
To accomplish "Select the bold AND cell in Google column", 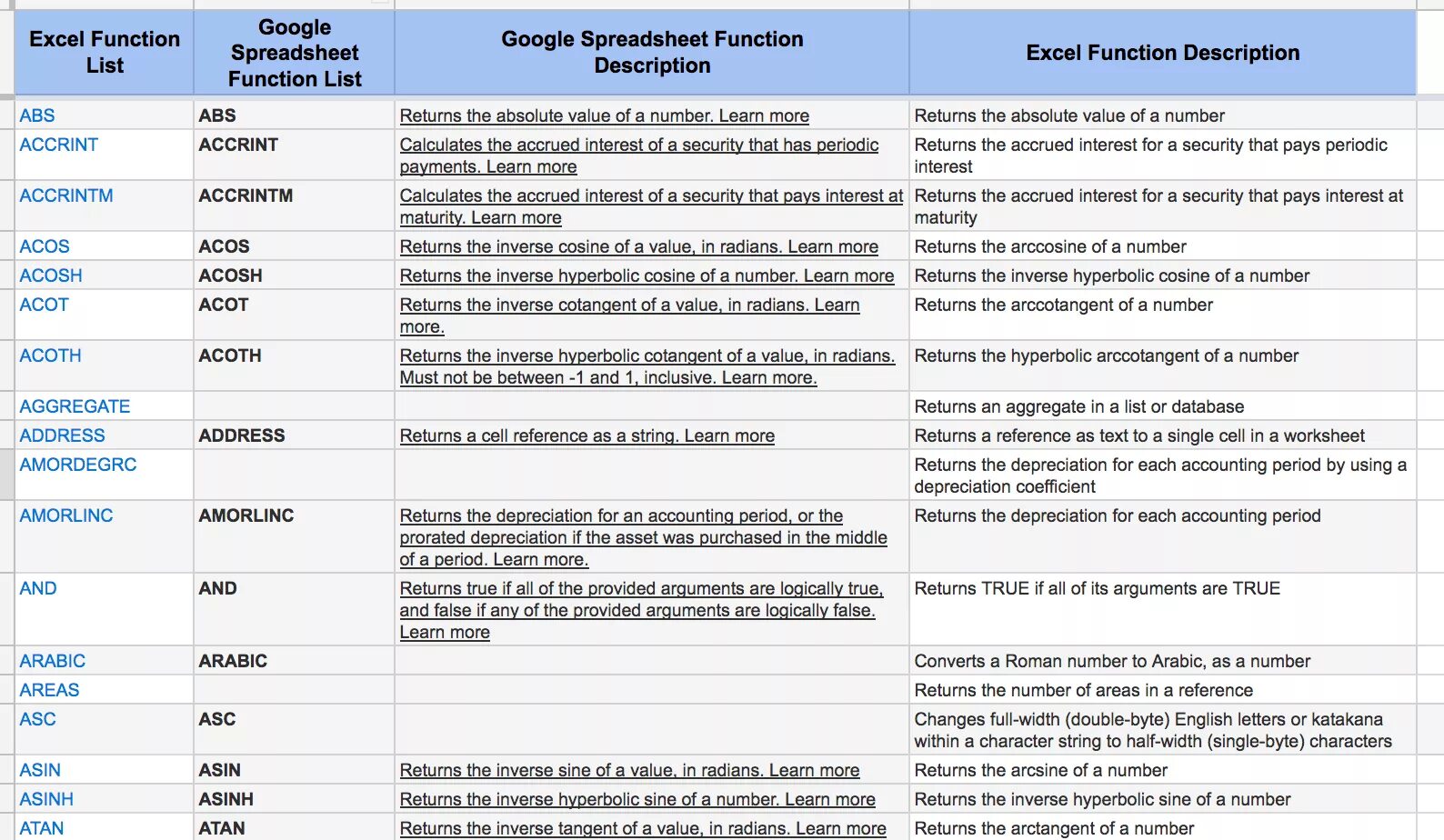I will point(295,609).
